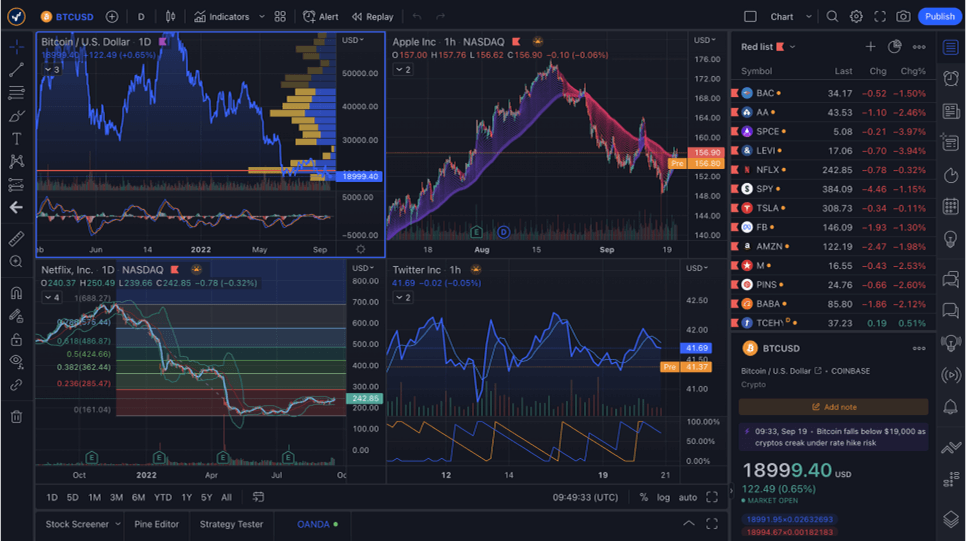Toggle percent scale on the price axis
Image resolution: width=966 pixels, height=541 pixels.
644,497
